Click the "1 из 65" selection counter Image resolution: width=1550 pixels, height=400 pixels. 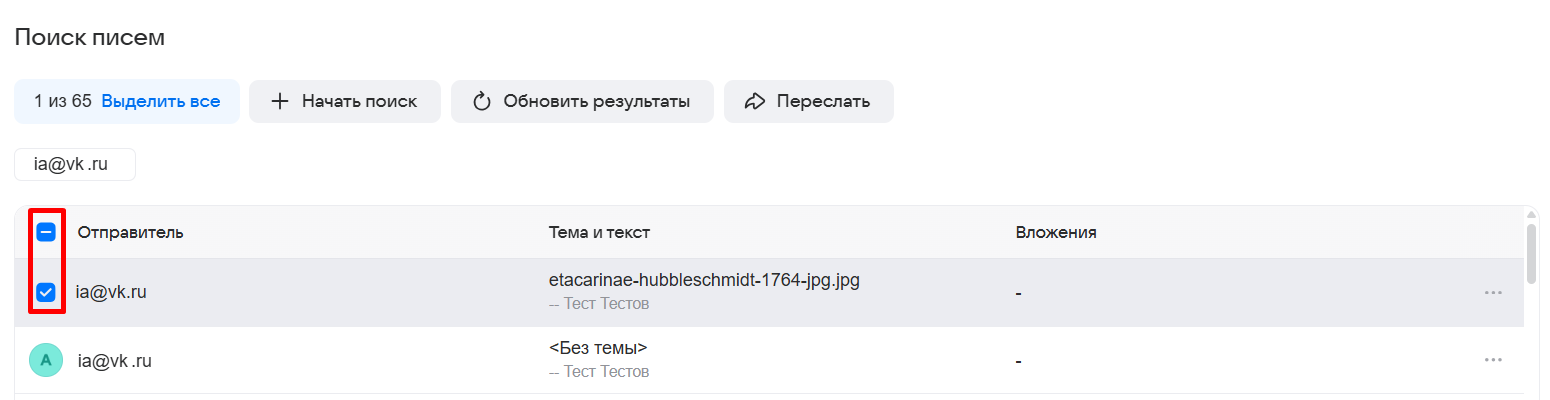pyautogui.click(x=63, y=101)
